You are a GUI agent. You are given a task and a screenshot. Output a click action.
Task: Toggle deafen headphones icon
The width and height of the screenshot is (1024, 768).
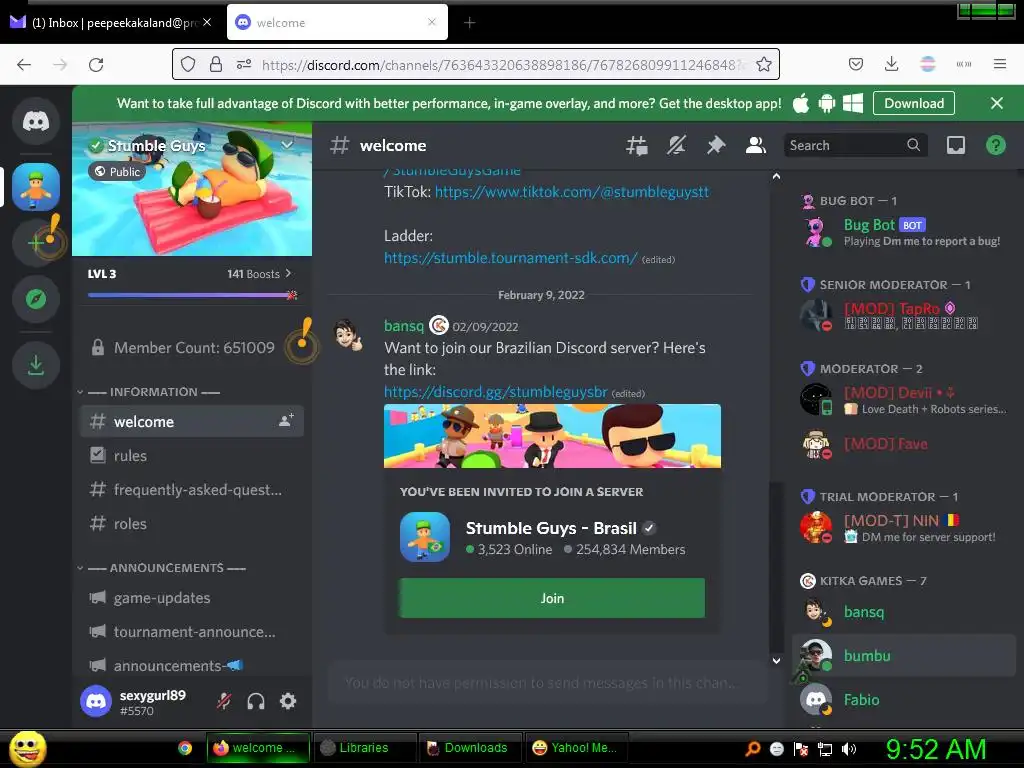click(x=256, y=701)
